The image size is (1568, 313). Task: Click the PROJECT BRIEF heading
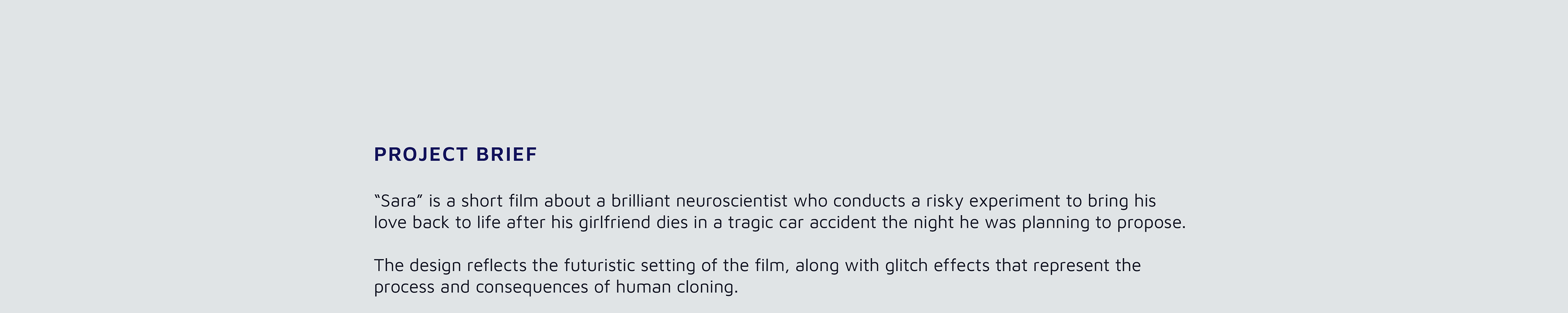(455, 155)
